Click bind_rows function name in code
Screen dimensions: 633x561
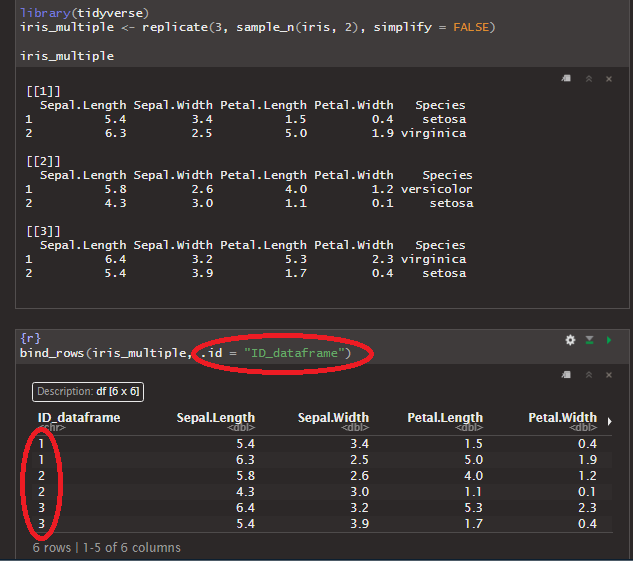[52, 353]
